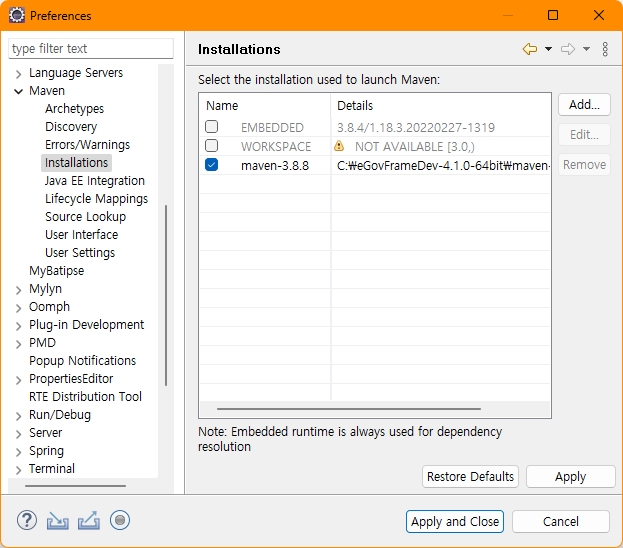Open the Help question mark icon

click(x=27, y=520)
